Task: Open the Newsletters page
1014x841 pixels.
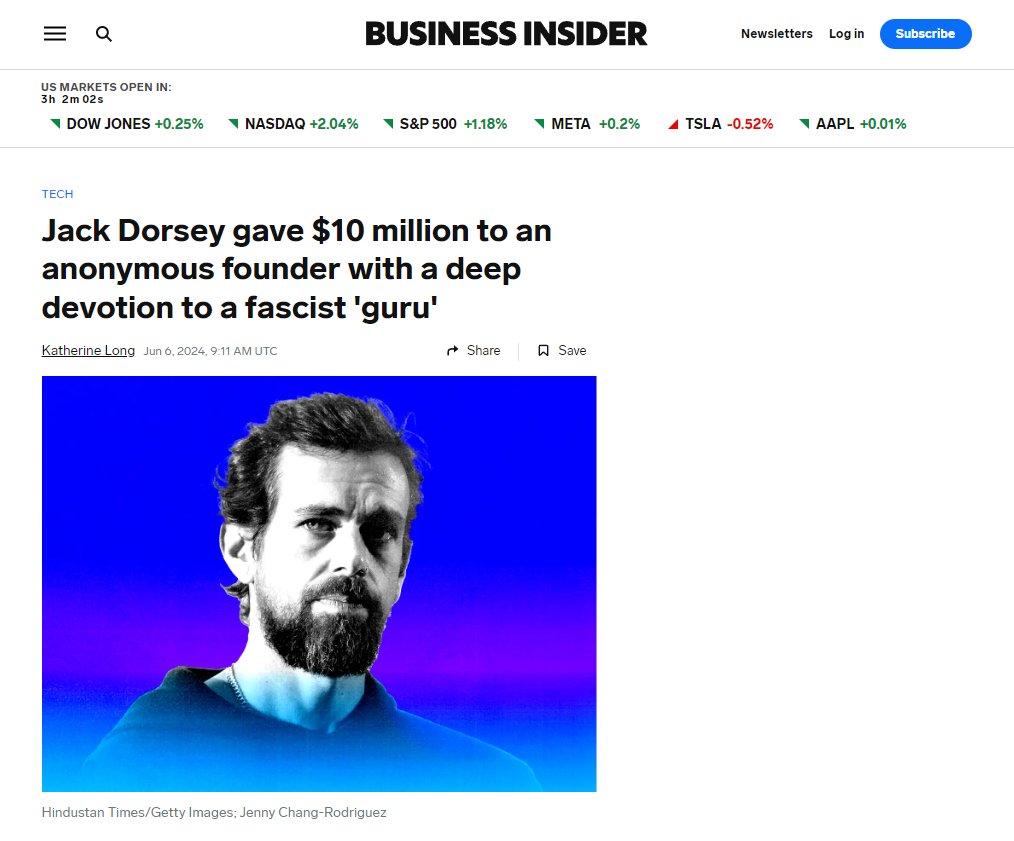Action: click(x=776, y=34)
